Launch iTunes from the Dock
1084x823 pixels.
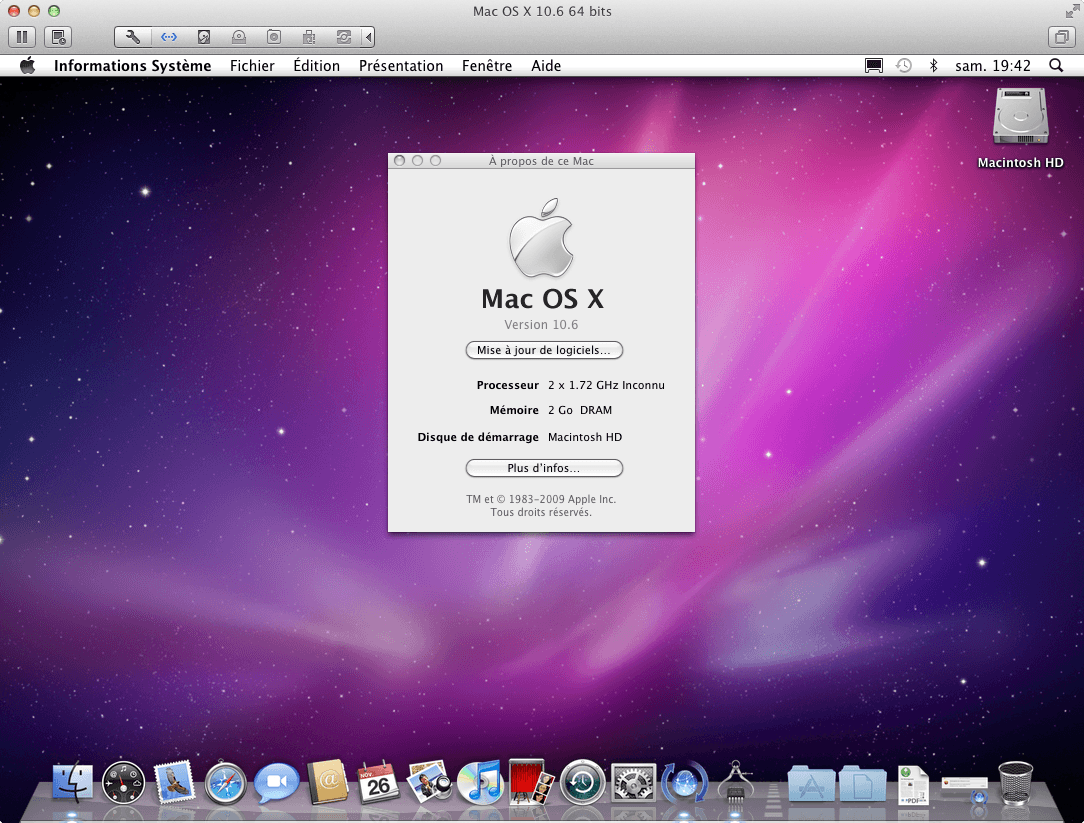point(480,782)
